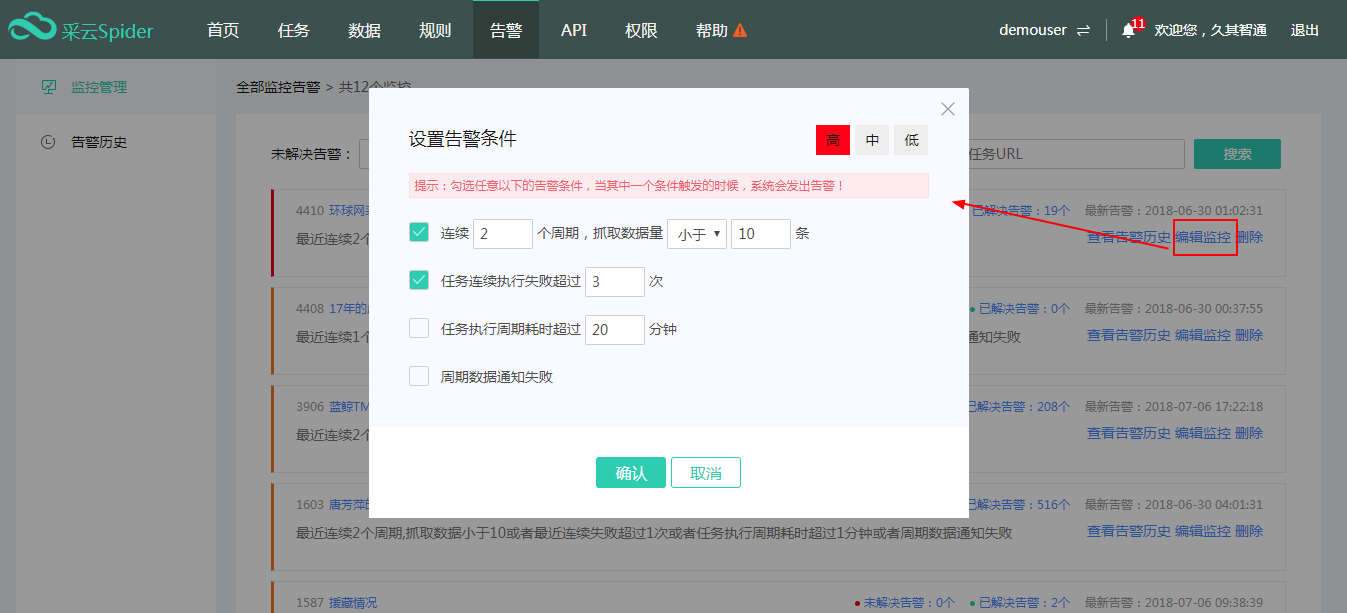Click the warning triangle icon beside 帮助
1347x613 pixels.
tap(740, 30)
